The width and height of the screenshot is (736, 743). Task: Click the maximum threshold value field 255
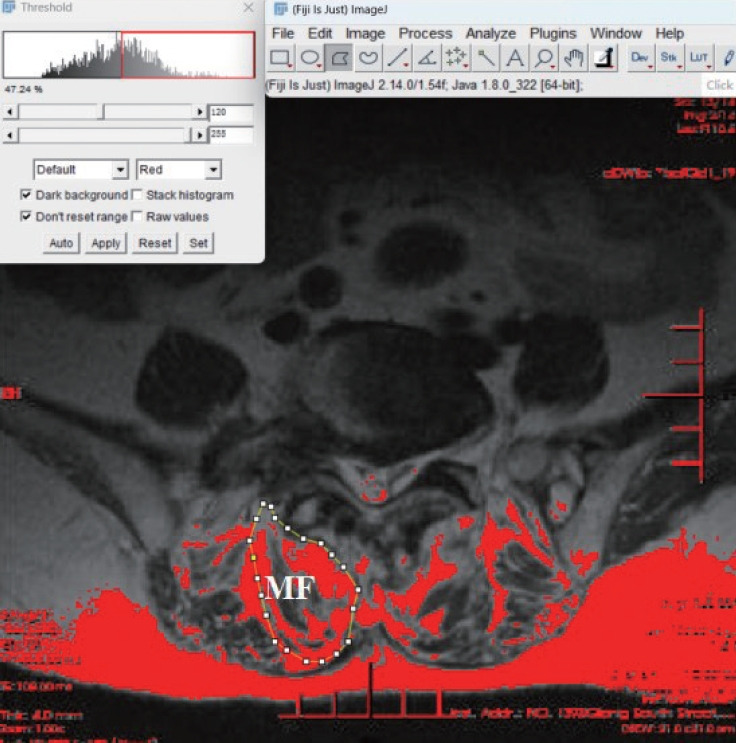pyautogui.click(x=231, y=135)
